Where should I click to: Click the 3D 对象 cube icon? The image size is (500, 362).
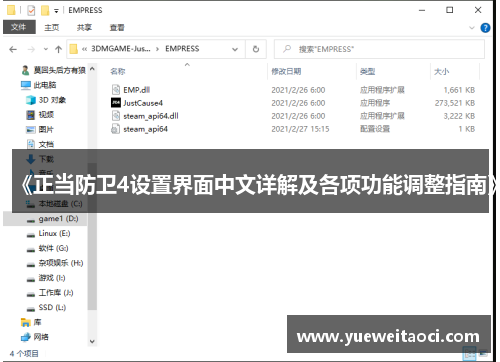31,100
